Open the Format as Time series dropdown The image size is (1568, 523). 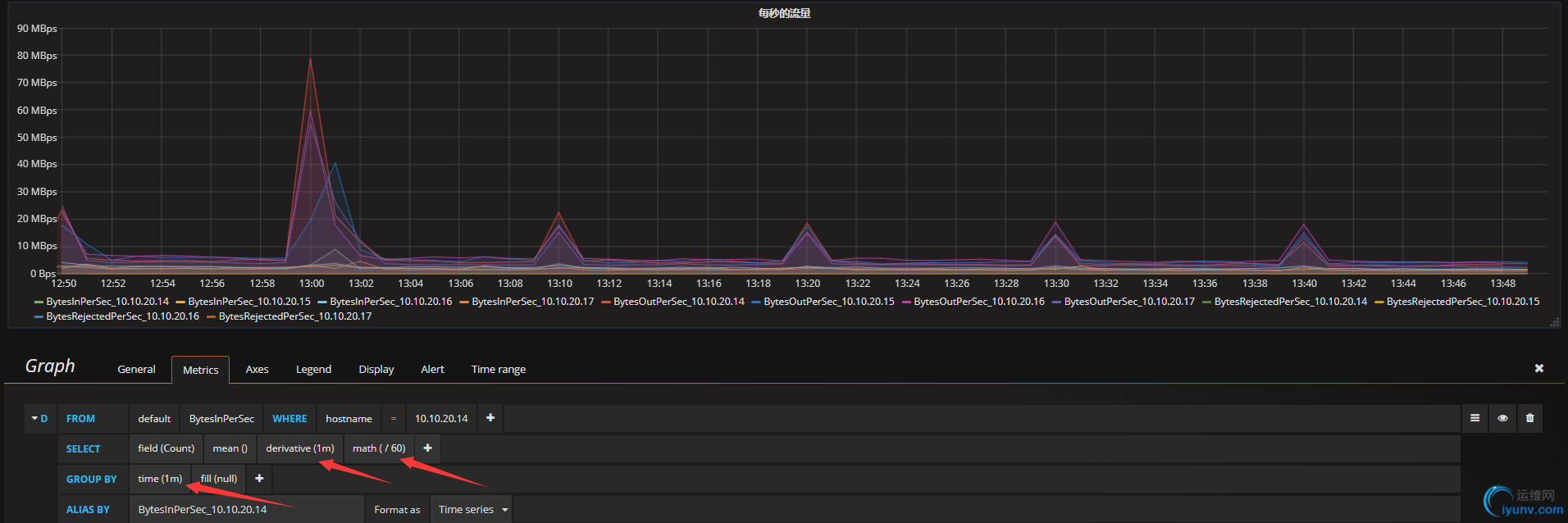[471, 509]
